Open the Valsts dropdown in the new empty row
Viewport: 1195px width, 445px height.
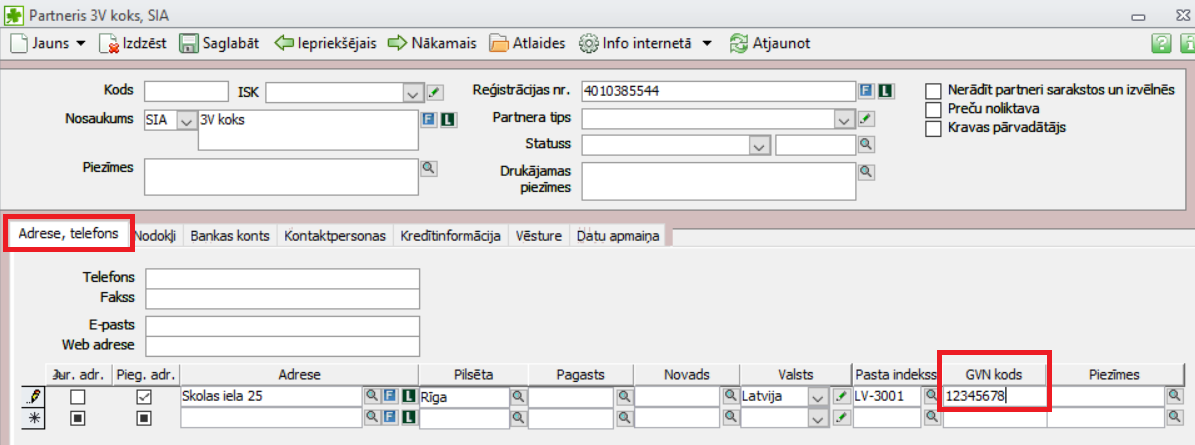point(819,418)
